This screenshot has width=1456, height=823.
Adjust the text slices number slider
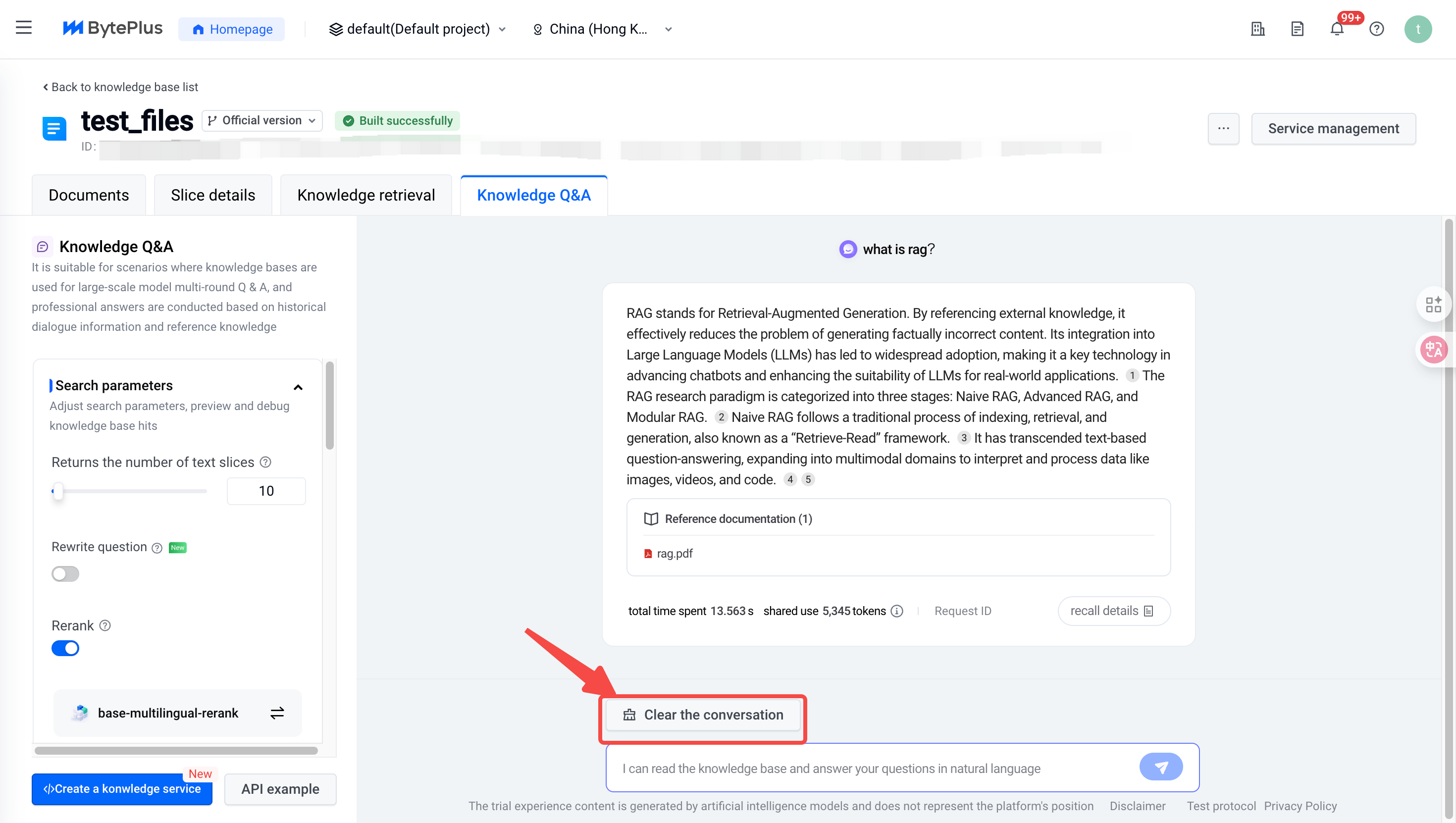point(57,491)
